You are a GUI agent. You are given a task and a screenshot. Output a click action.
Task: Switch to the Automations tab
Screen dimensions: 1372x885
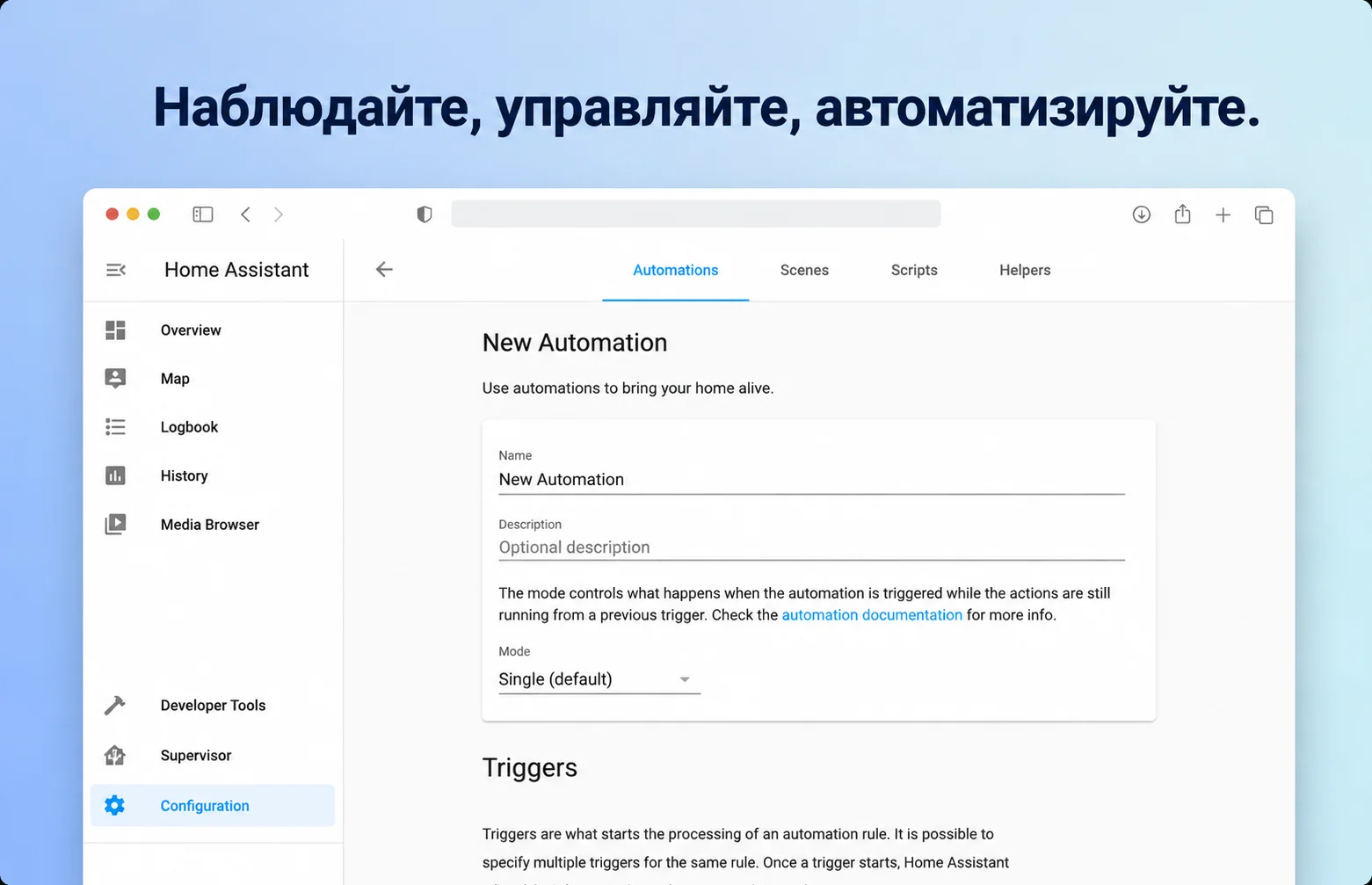click(675, 270)
